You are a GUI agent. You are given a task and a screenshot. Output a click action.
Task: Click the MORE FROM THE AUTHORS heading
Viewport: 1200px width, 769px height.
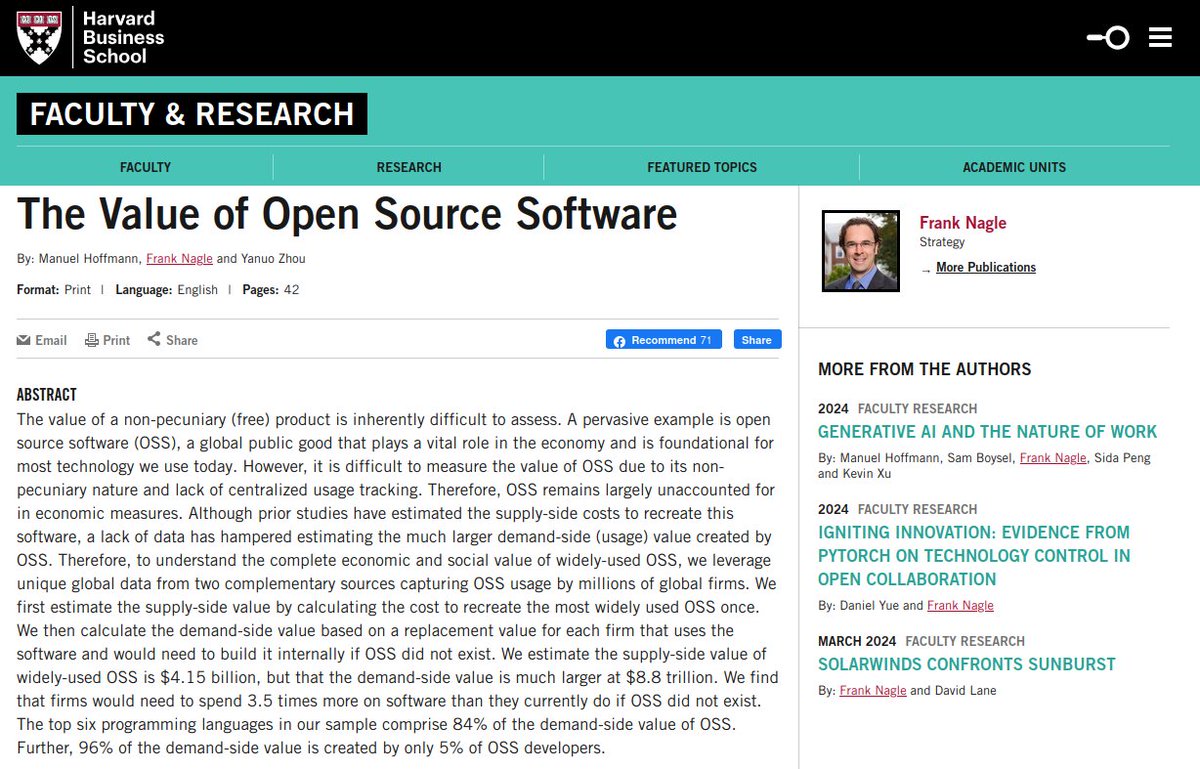[x=924, y=369]
